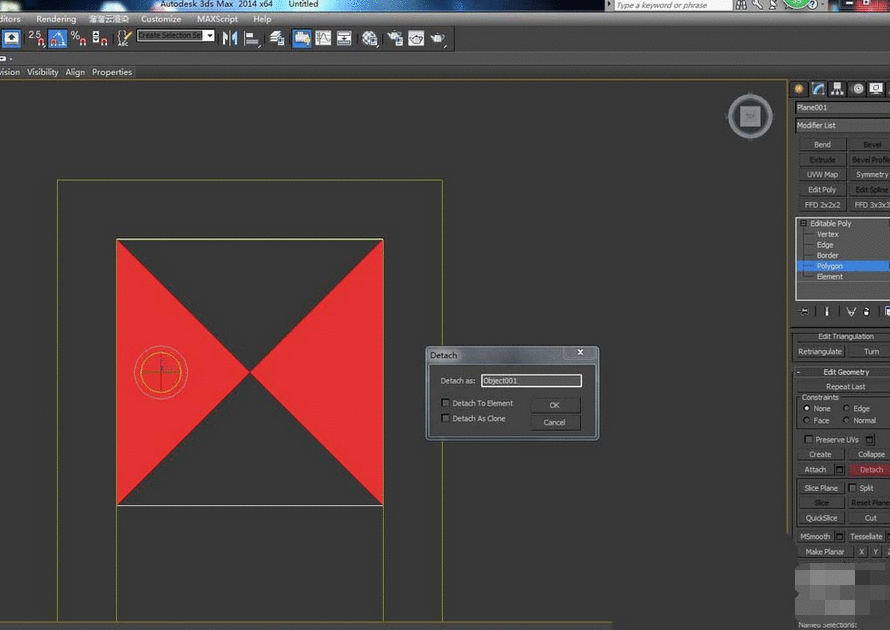Enable the Detach To Element checkbox
The image size is (890, 630).
(446, 403)
